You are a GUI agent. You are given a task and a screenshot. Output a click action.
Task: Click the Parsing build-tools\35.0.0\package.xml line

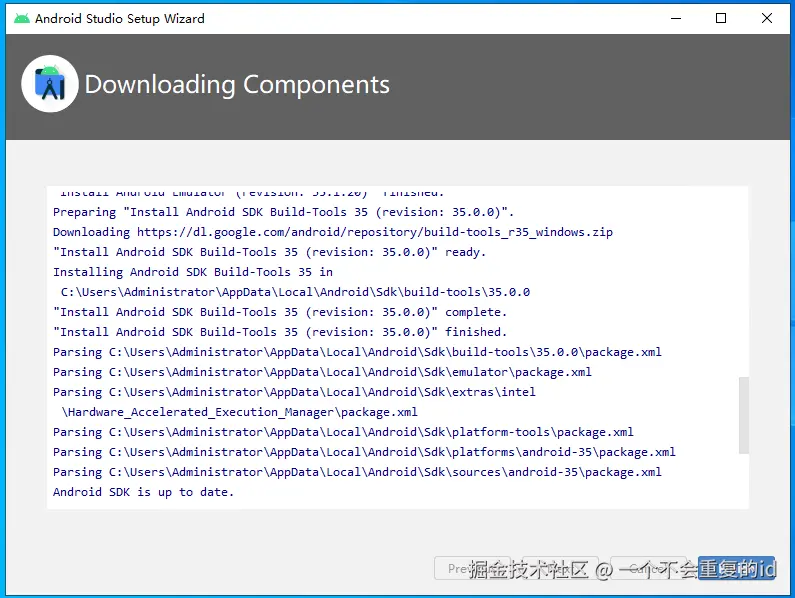click(x=357, y=352)
